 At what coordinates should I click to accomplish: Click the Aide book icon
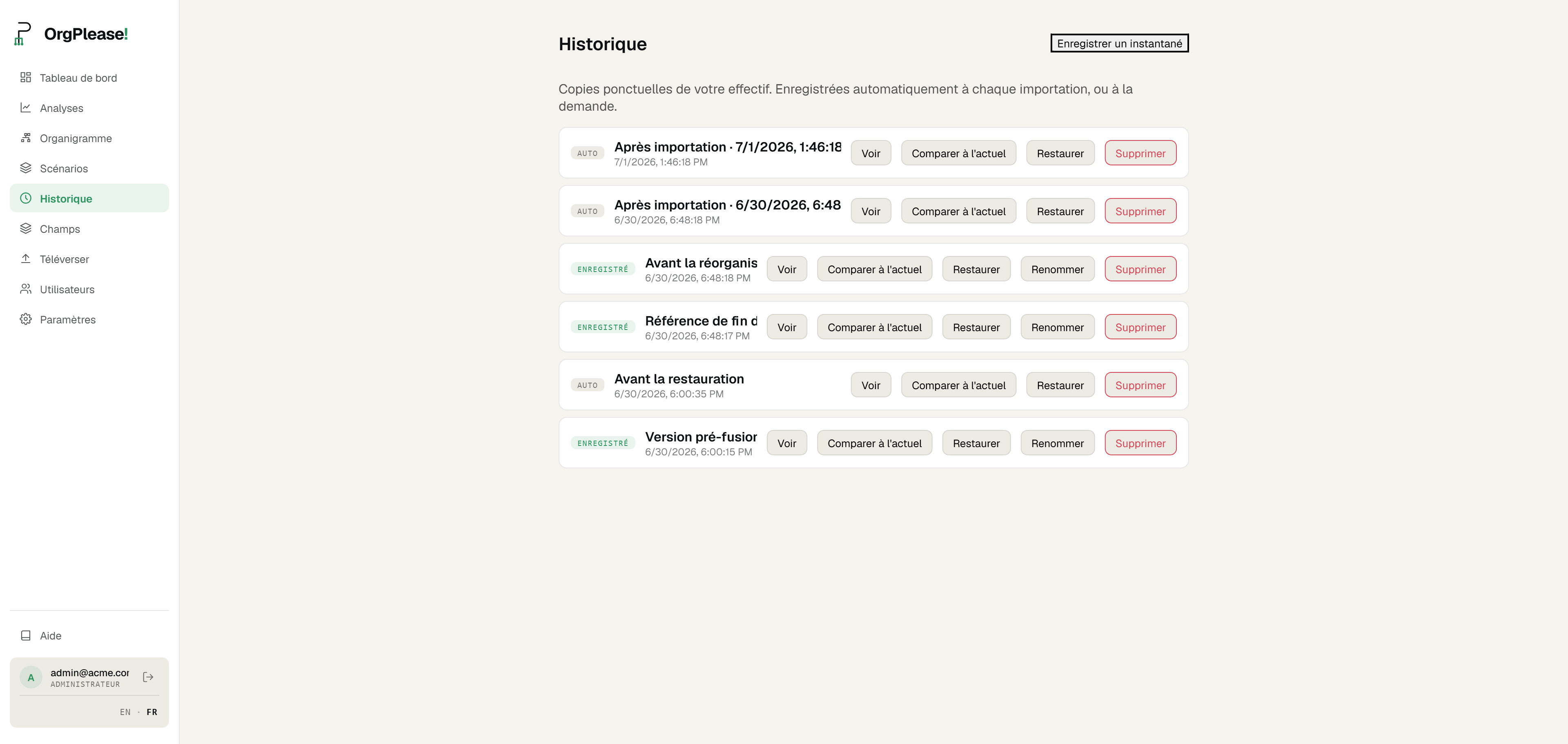[x=26, y=636]
